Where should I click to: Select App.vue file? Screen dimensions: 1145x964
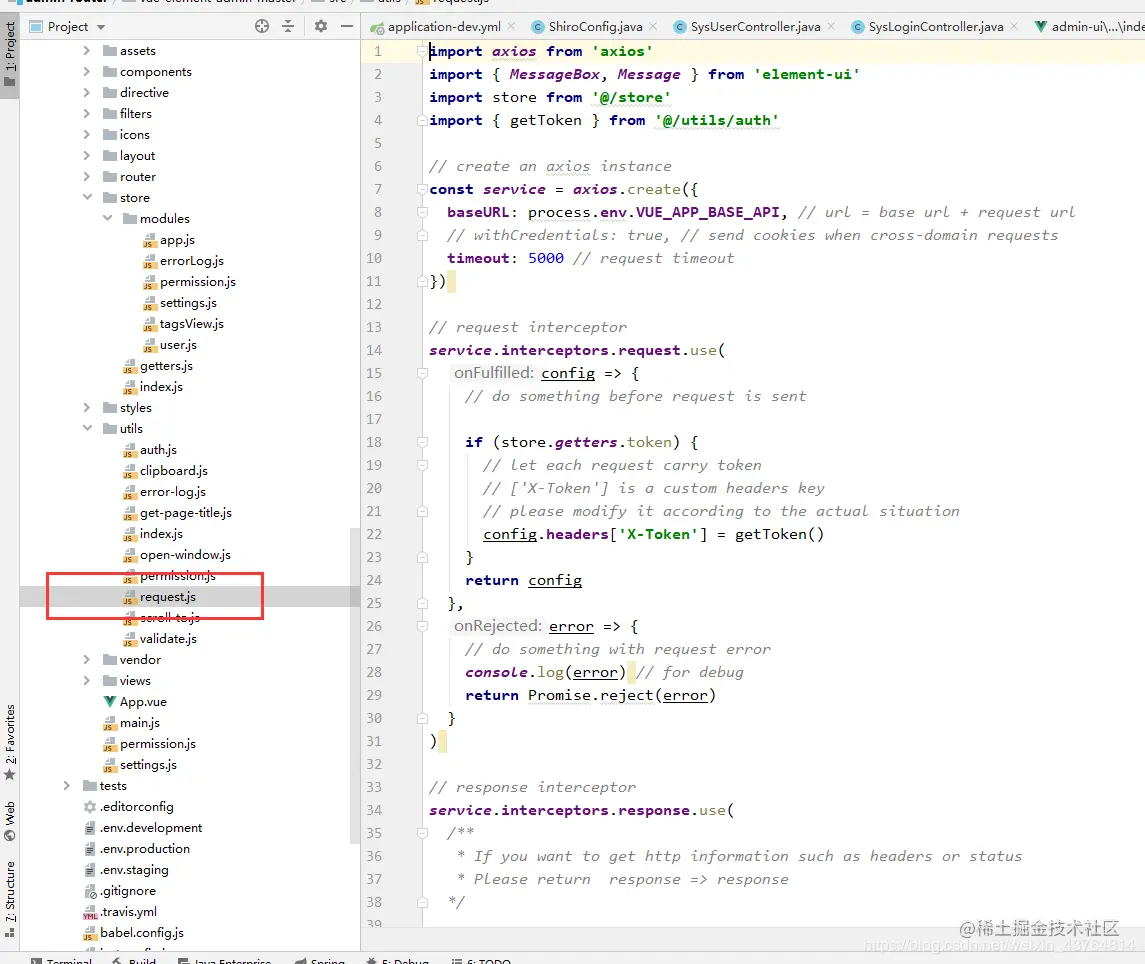click(x=142, y=702)
